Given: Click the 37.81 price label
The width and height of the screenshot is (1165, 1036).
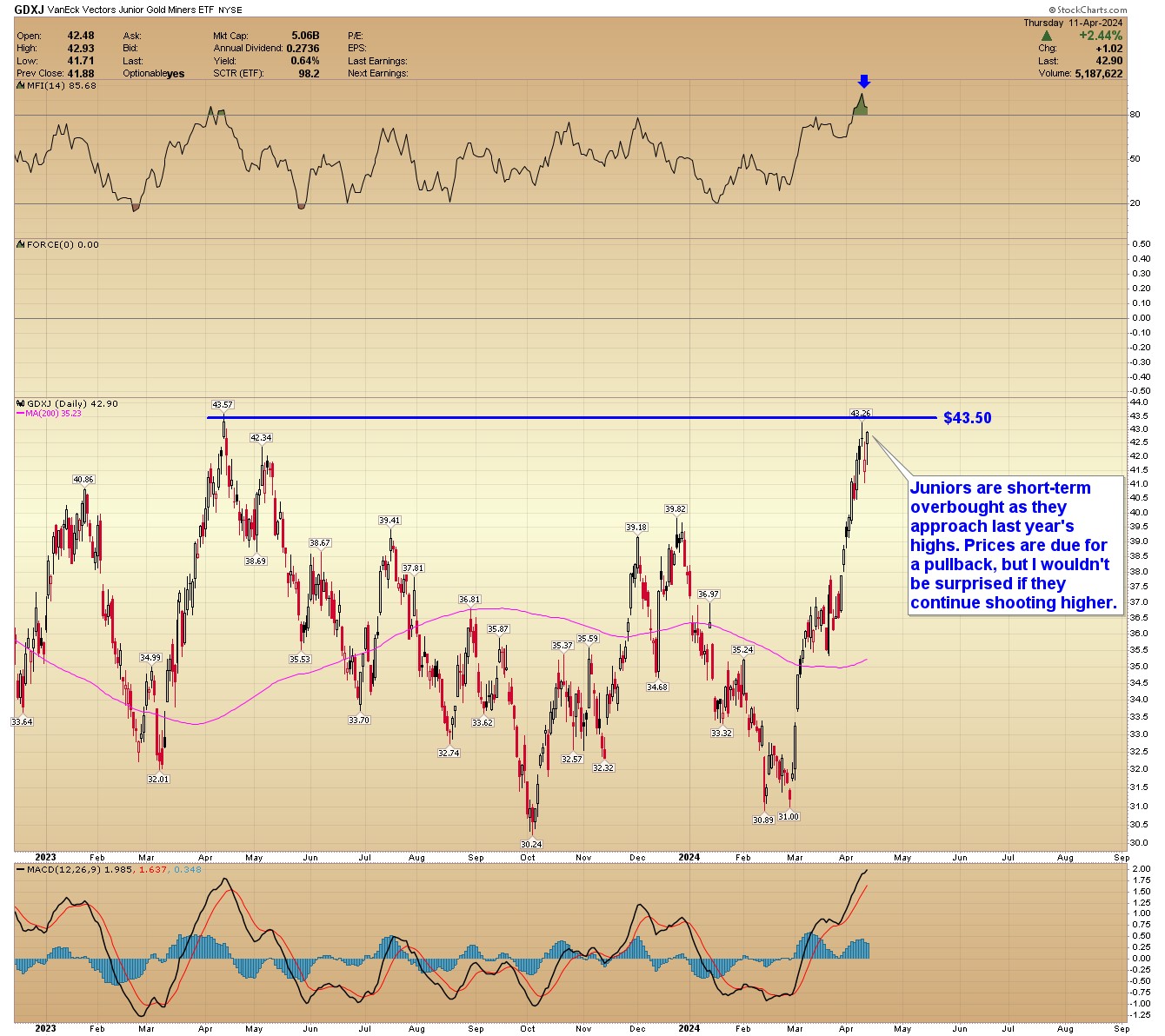Looking at the screenshot, I should click(413, 568).
